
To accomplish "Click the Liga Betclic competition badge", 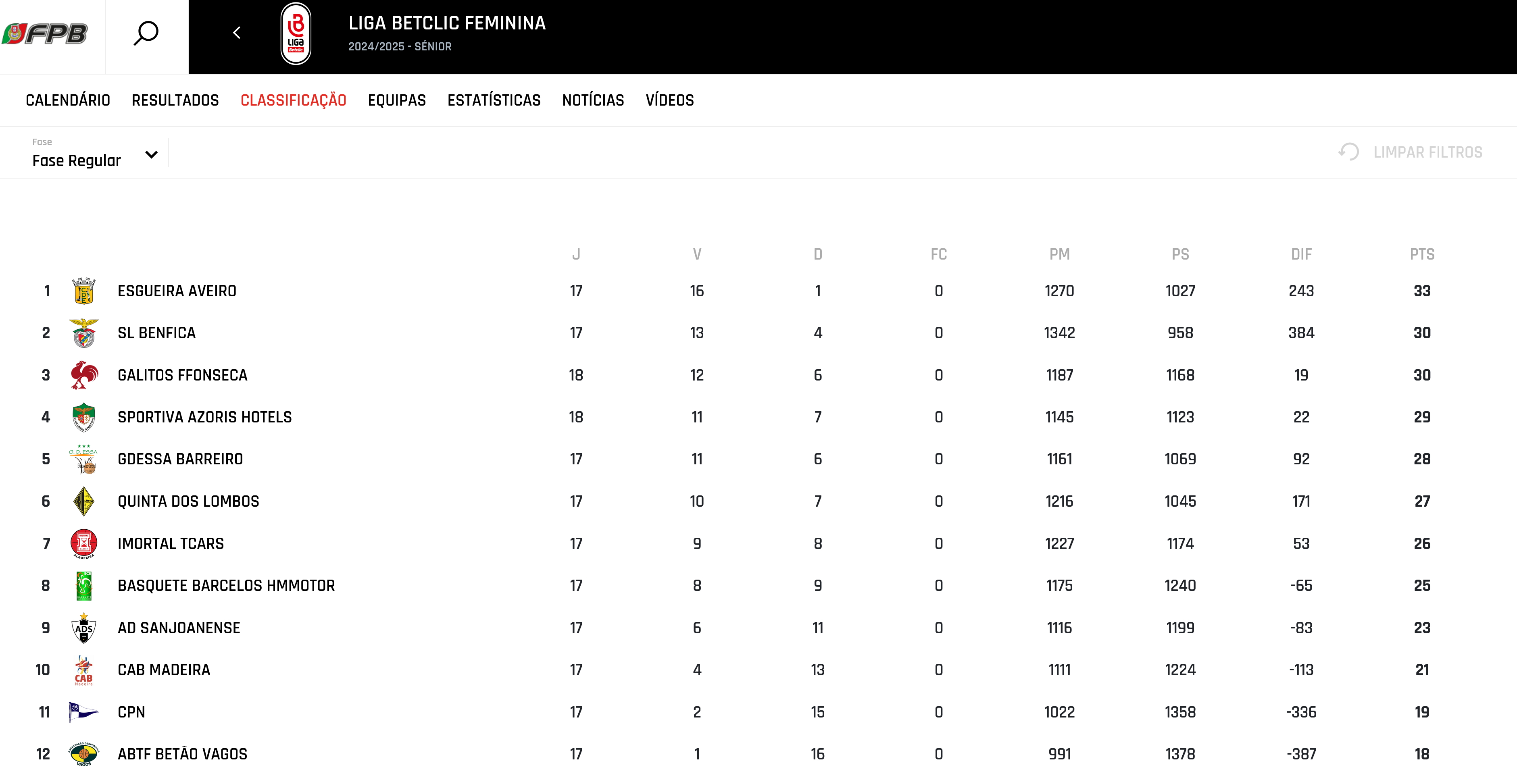I will coord(296,33).
